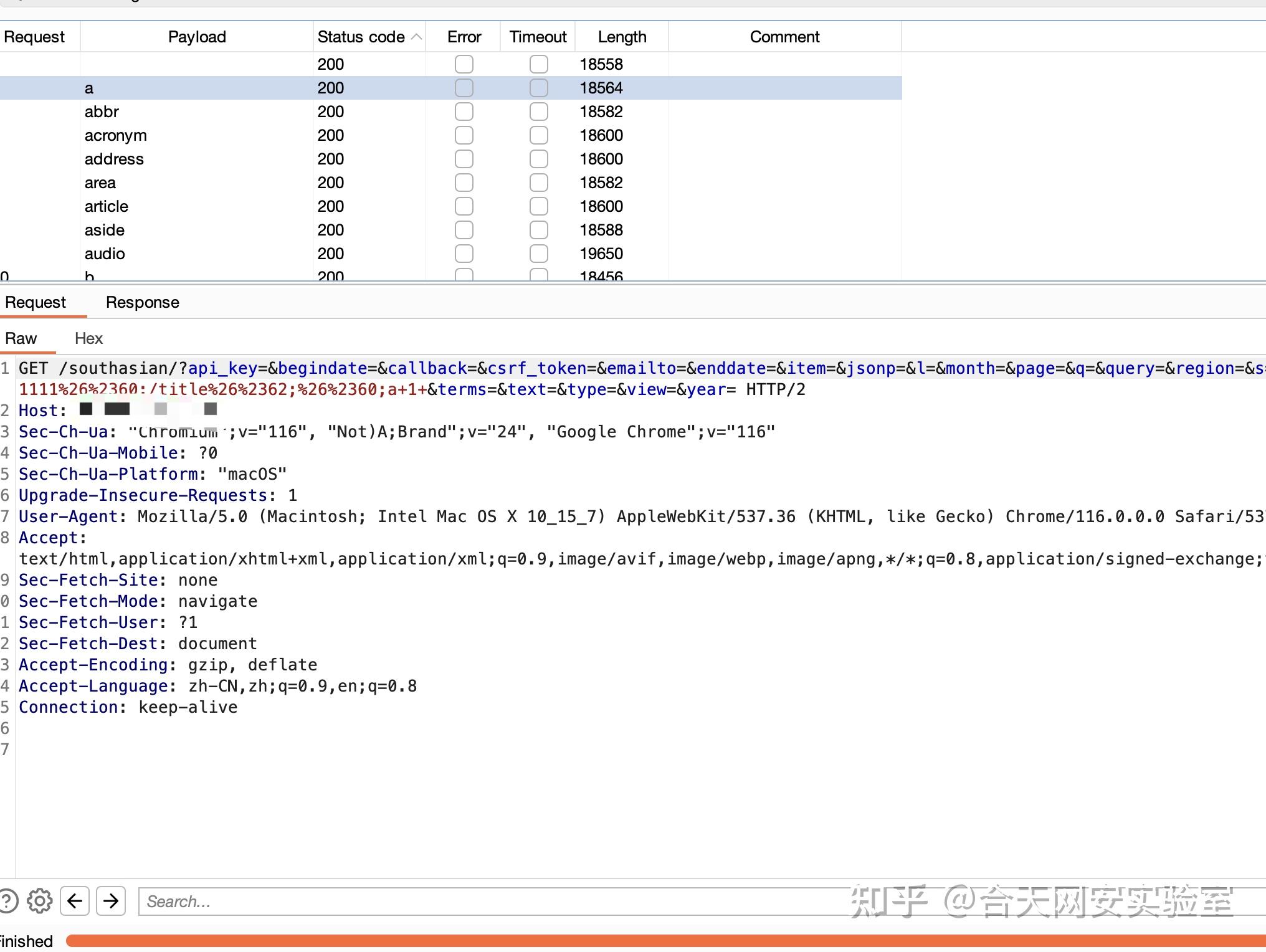Check the Timeout checkbox on the article row

(x=538, y=206)
